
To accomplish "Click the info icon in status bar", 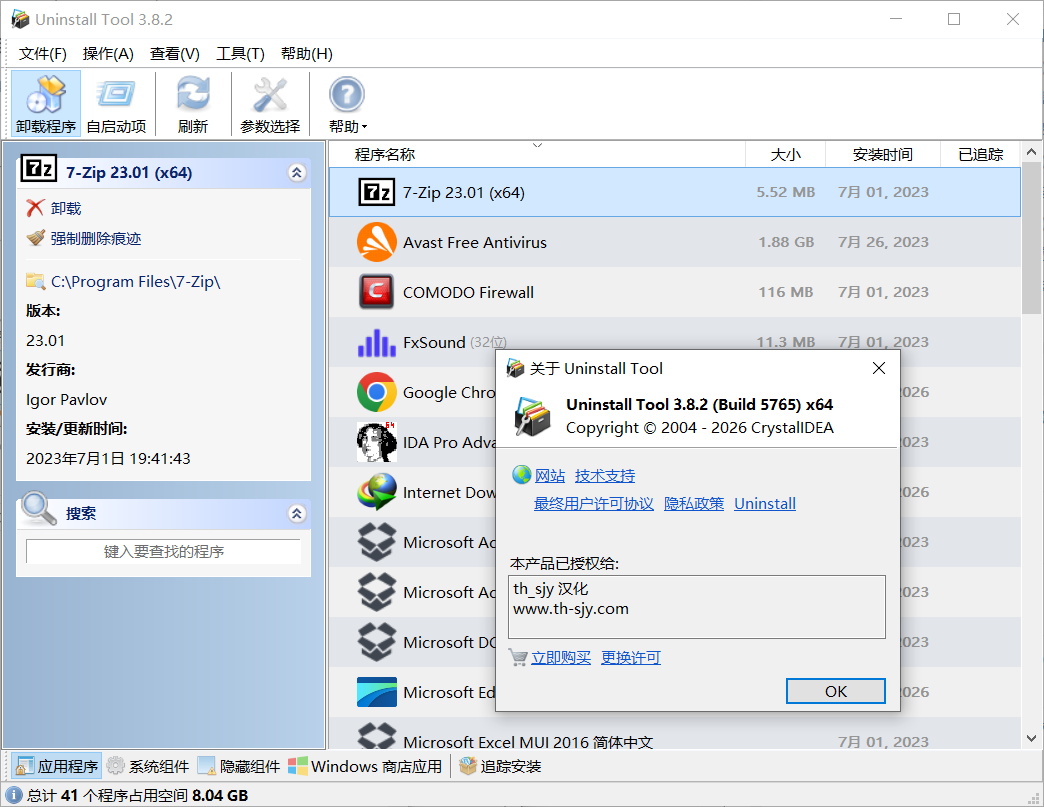I will click(13, 795).
